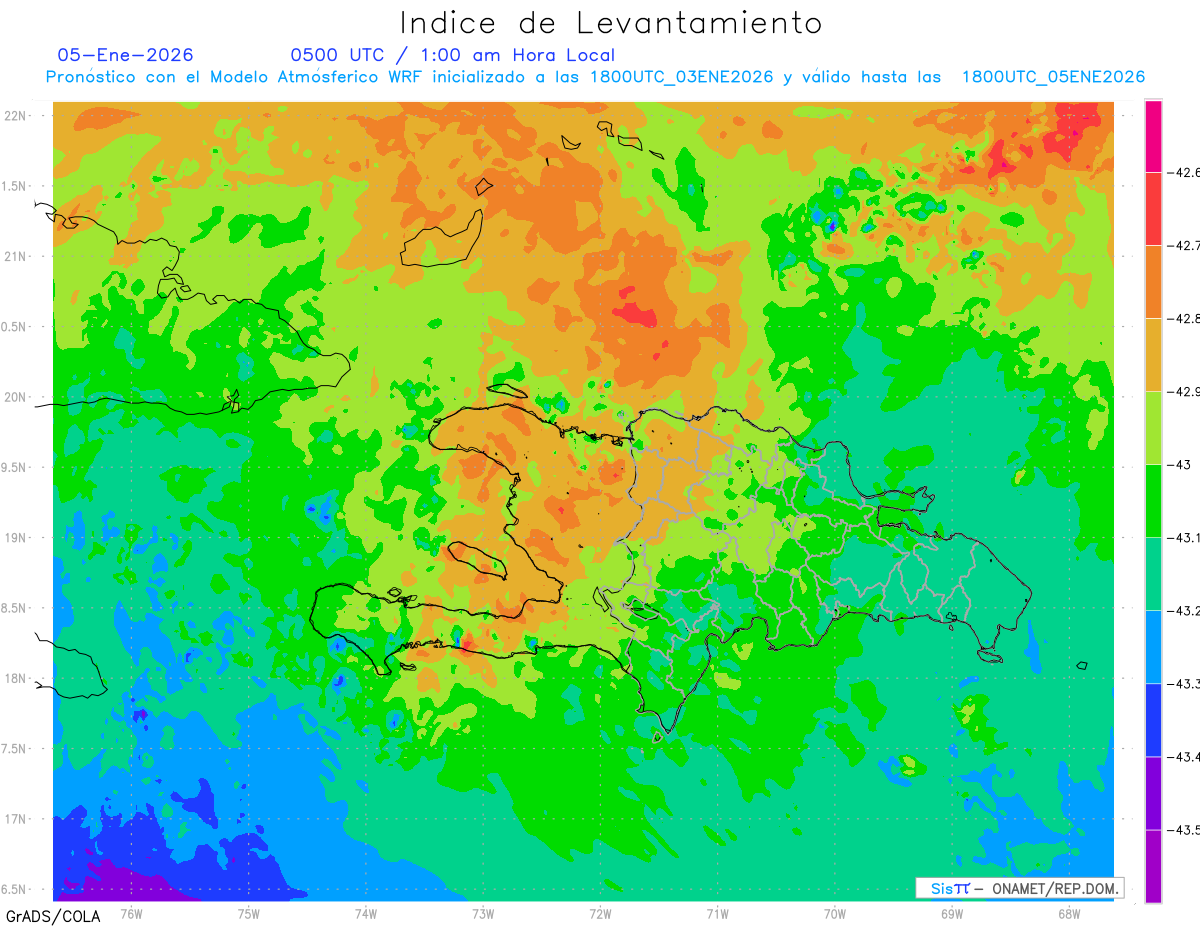Viewport: 1200px width, 927px height.
Task: Click the legend value '-43.5'
Action: pyautogui.click(x=1184, y=829)
